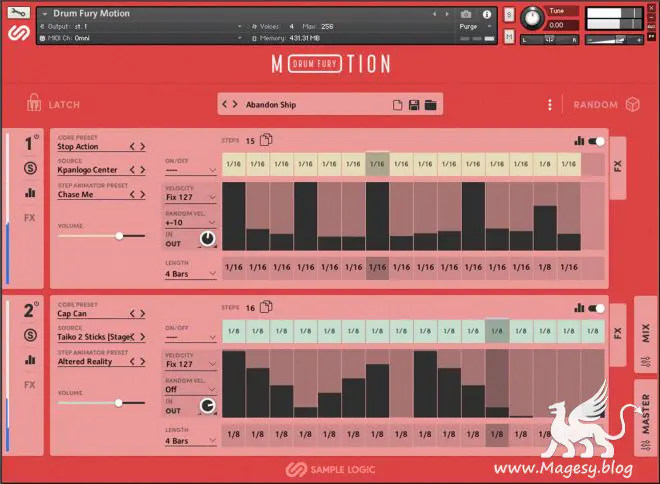Click bar graph icon above core 2 sequencer
This screenshot has width=660, height=484.
click(579, 308)
